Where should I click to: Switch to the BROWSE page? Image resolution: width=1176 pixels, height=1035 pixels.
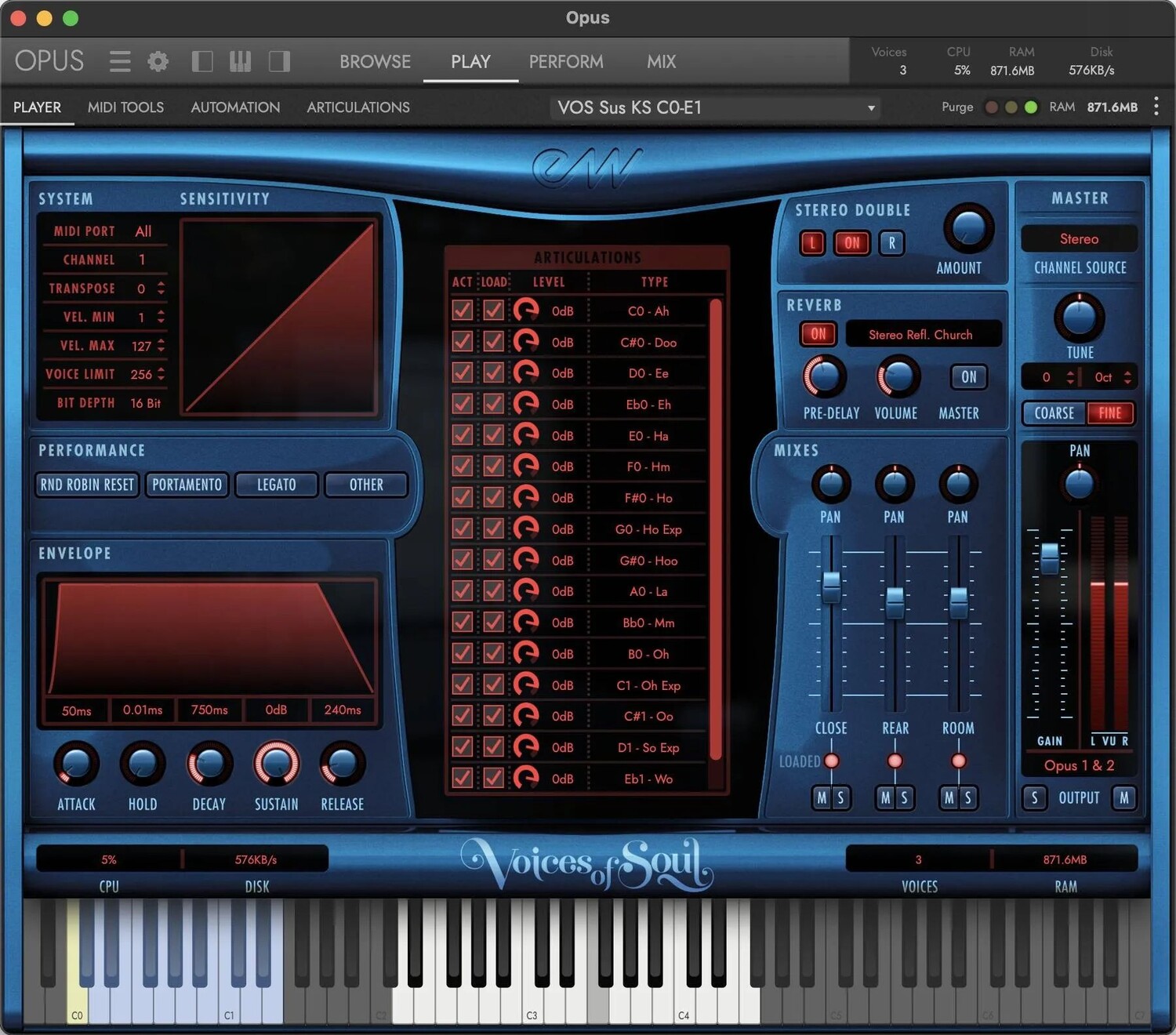click(x=375, y=61)
